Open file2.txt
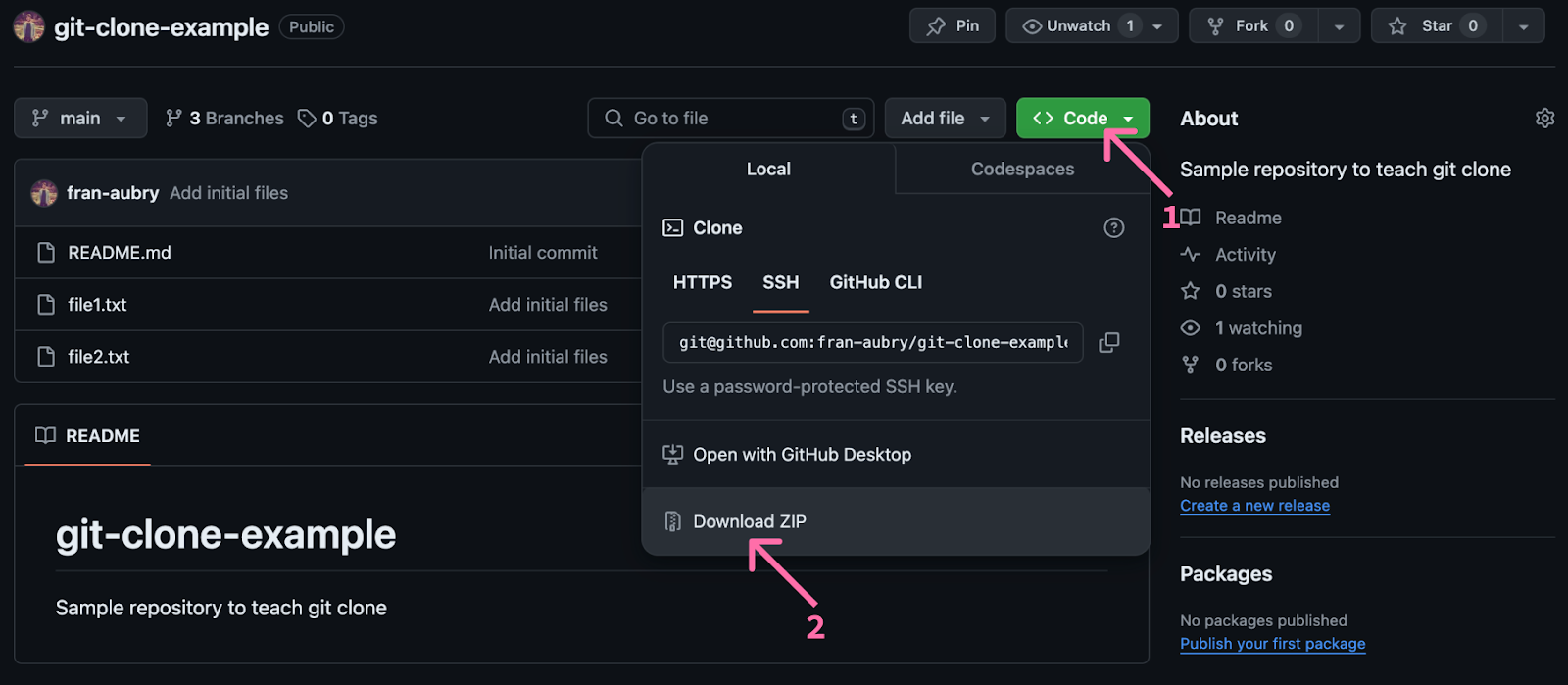The width and height of the screenshot is (1568, 685). click(99, 357)
